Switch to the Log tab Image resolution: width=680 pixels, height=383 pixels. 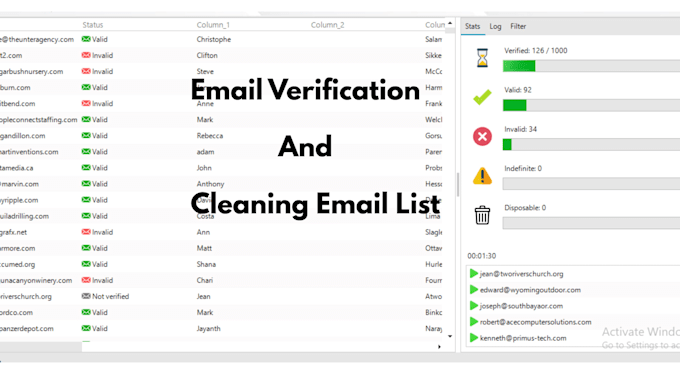click(495, 26)
